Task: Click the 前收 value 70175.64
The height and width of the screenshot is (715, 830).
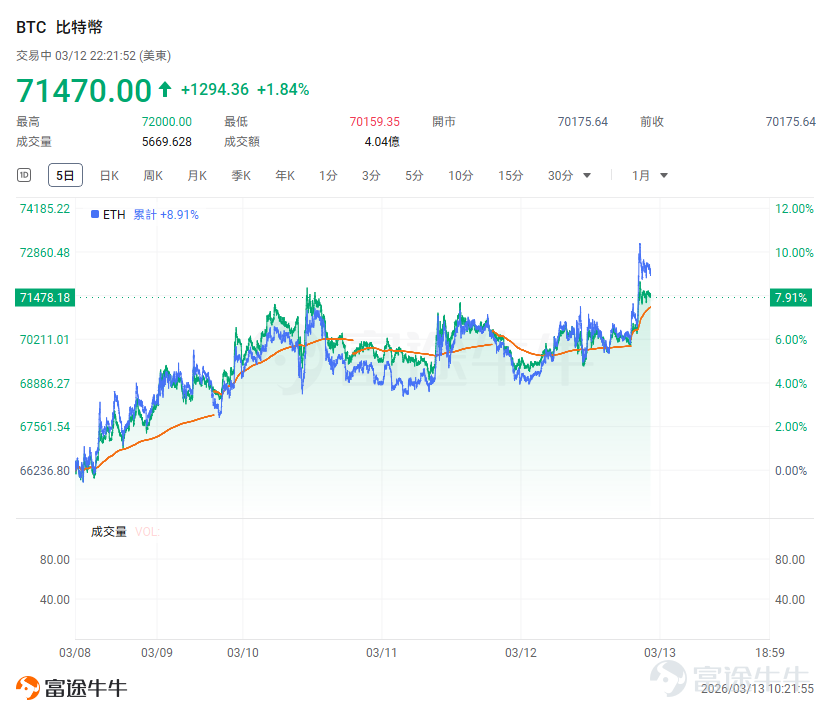Action: [x=791, y=122]
